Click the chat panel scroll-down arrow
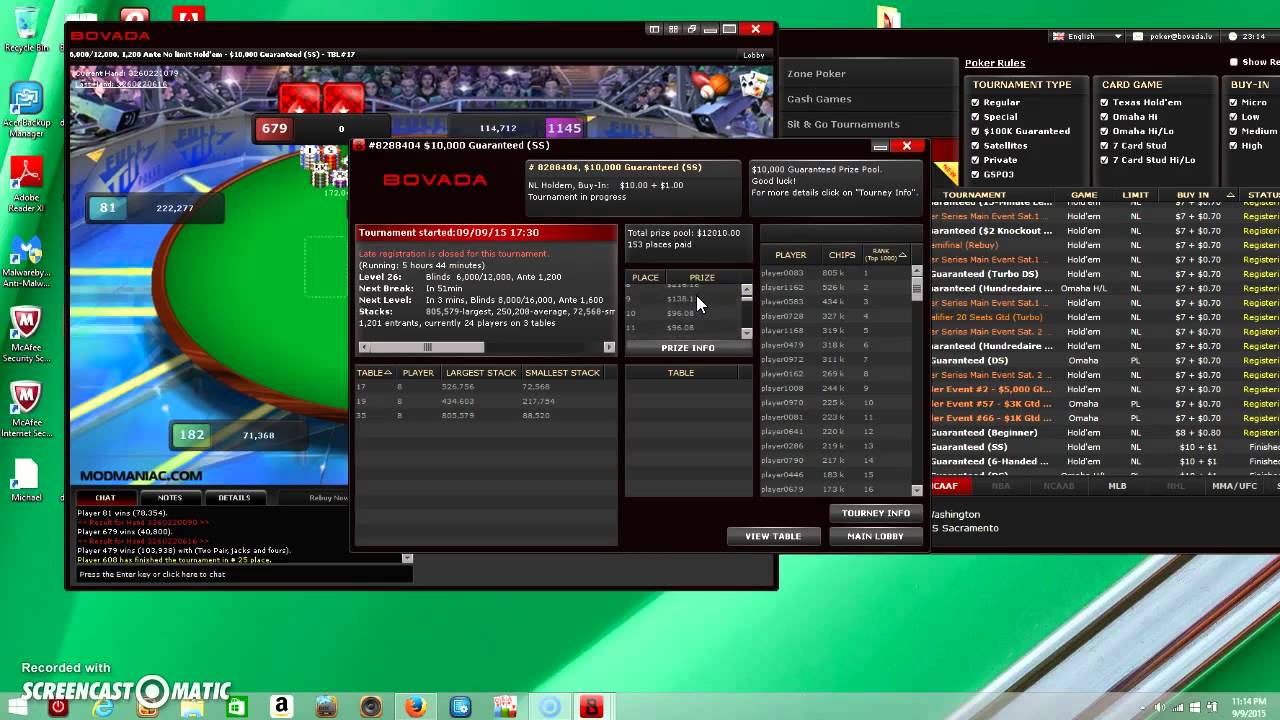The image size is (1280, 720). pos(407,558)
